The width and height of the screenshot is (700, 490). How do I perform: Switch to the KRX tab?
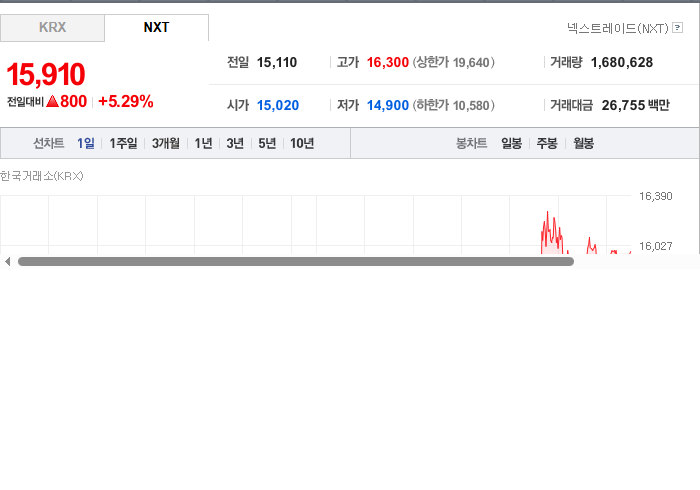point(52,28)
